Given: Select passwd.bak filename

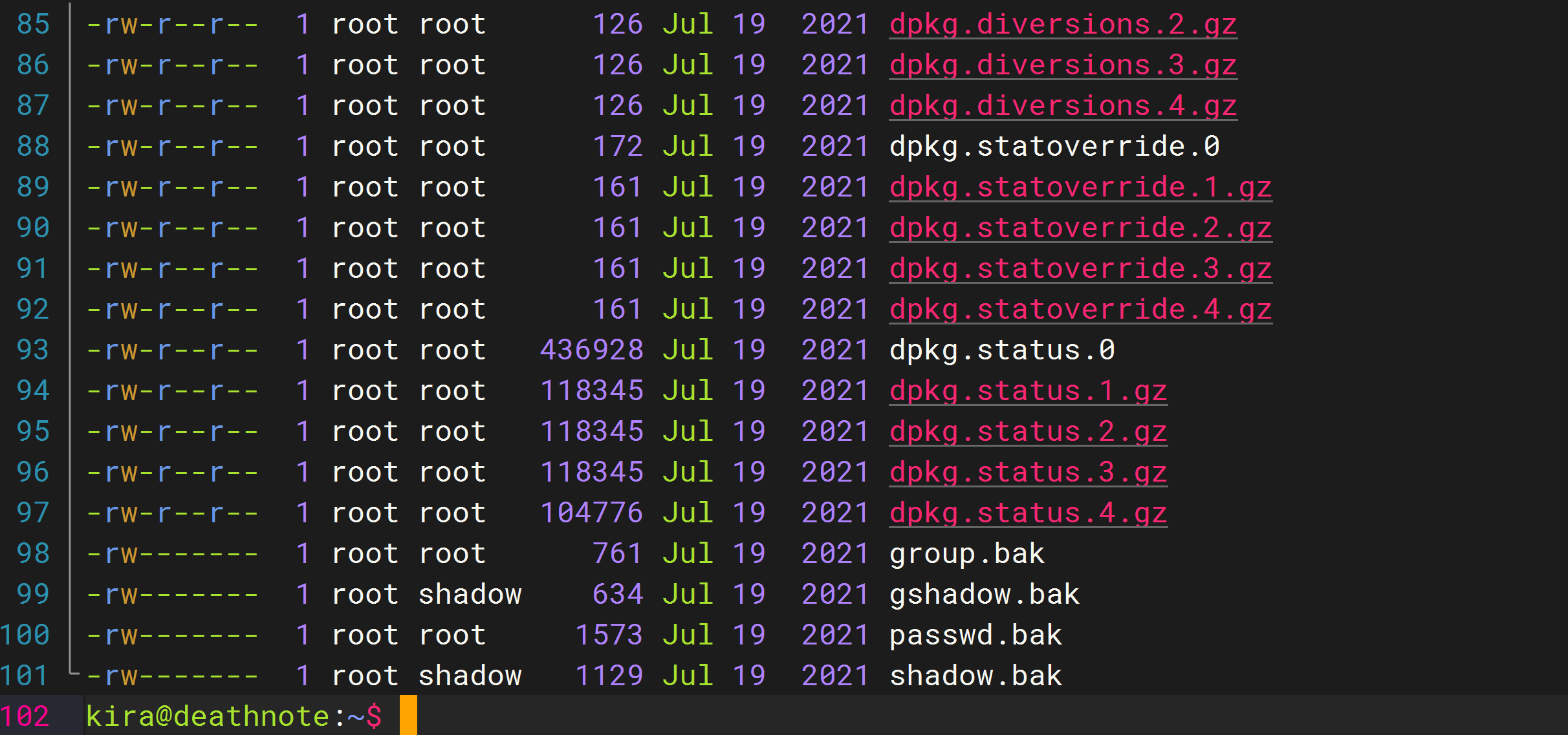Looking at the screenshot, I should (x=975, y=635).
